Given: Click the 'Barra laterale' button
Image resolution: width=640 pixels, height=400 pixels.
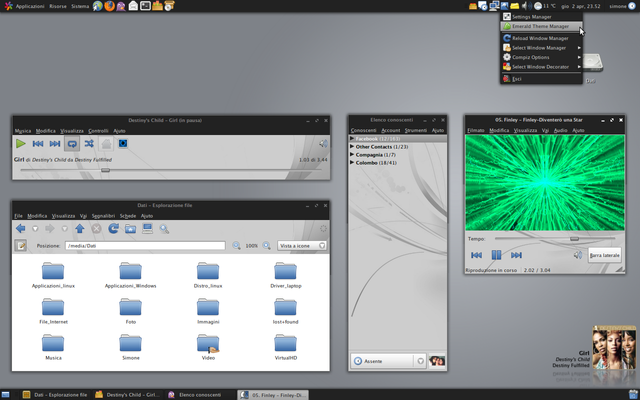Looking at the screenshot, I should (604, 255).
